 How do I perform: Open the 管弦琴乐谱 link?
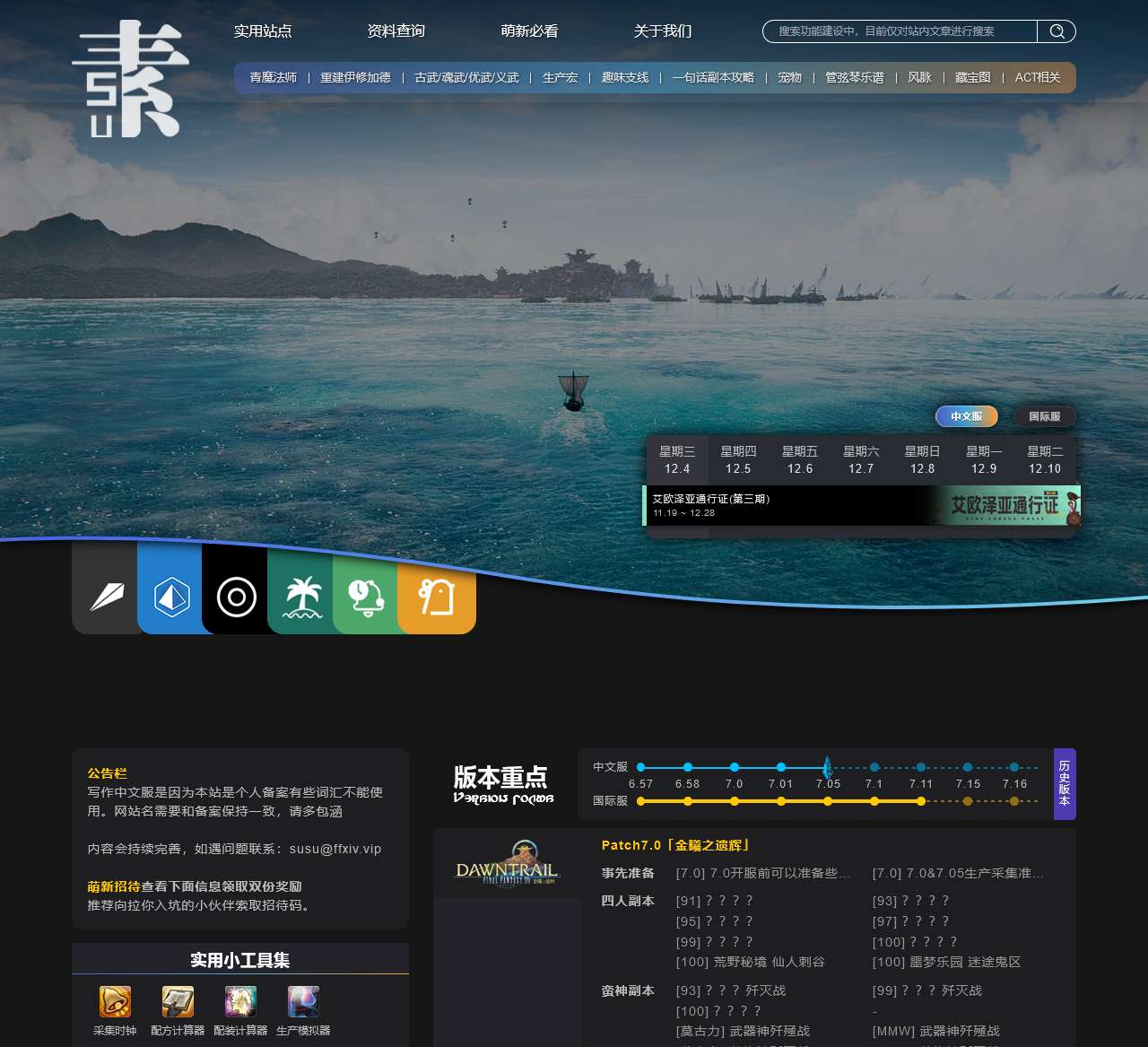click(855, 78)
